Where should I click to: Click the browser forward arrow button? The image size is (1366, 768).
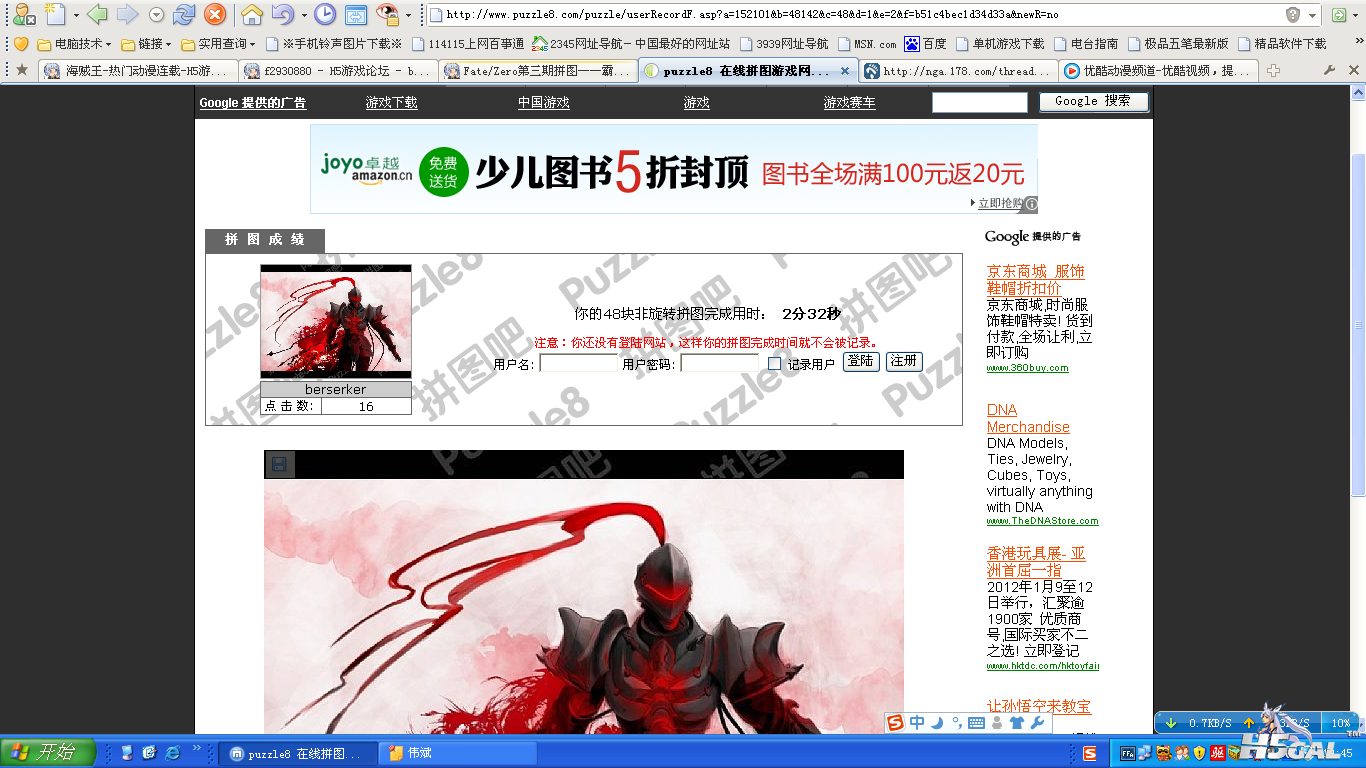(127, 15)
